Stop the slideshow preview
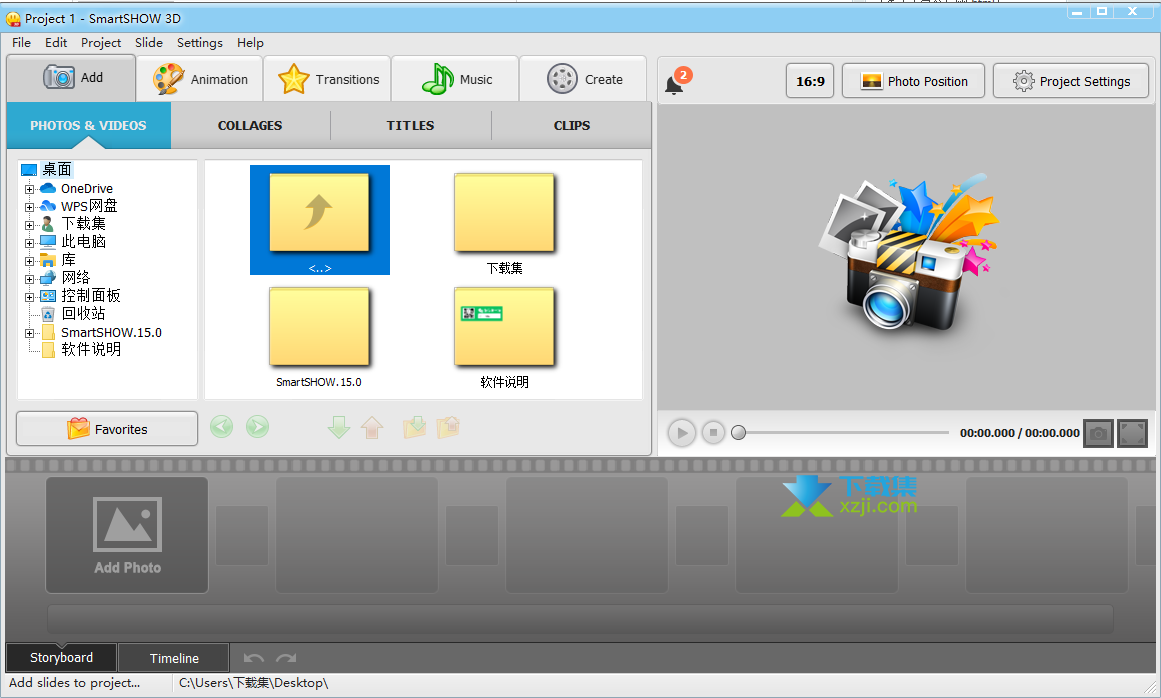 click(x=713, y=432)
